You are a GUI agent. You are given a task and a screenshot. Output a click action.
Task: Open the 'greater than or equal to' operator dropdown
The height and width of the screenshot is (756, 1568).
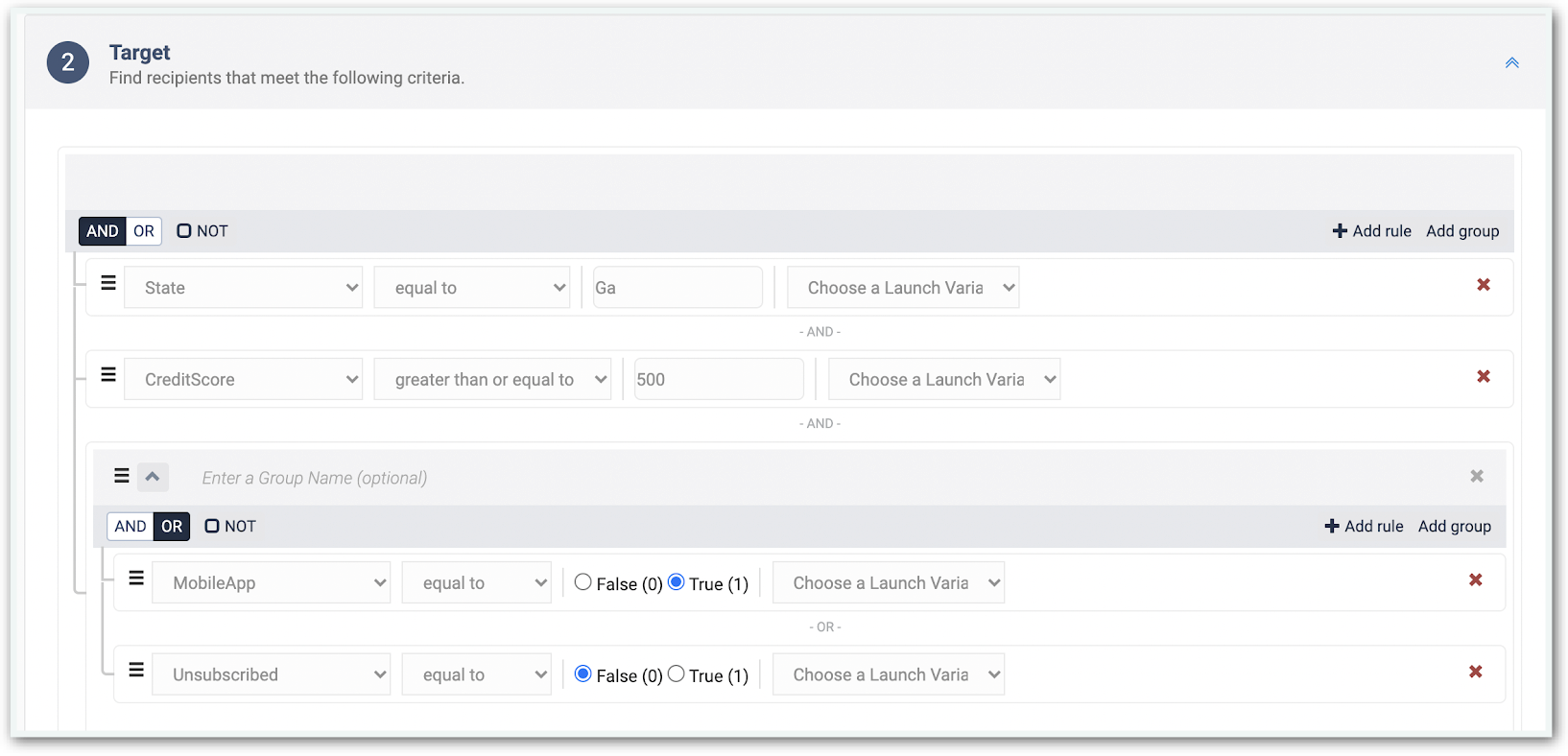pos(492,380)
